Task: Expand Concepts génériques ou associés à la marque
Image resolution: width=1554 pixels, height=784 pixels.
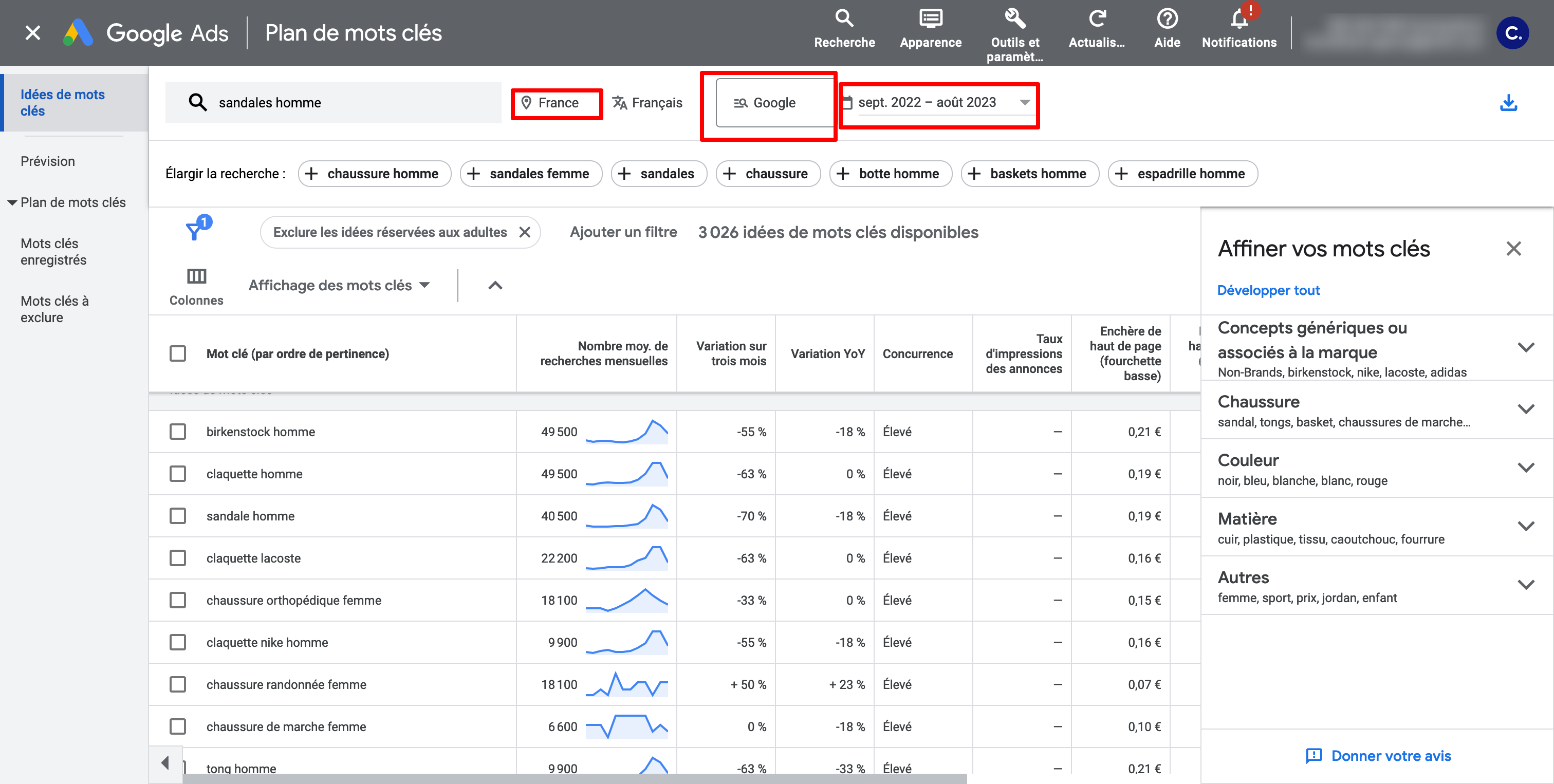Action: (x=1525, y=347)
